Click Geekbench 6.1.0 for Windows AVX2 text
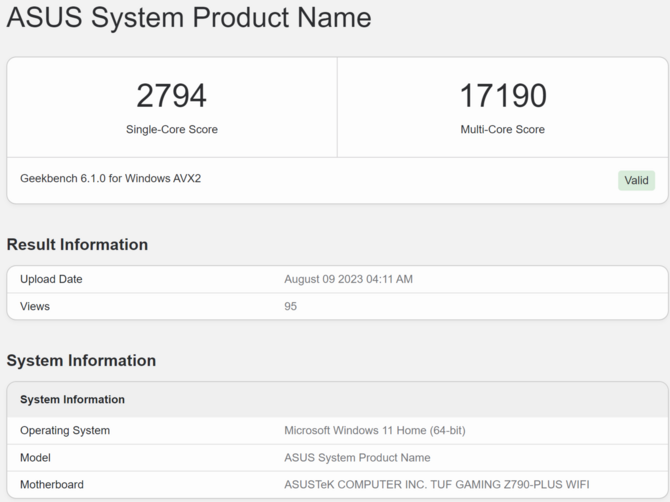The height and width of the screenshot is (502, 670). [x=110, y=178]
